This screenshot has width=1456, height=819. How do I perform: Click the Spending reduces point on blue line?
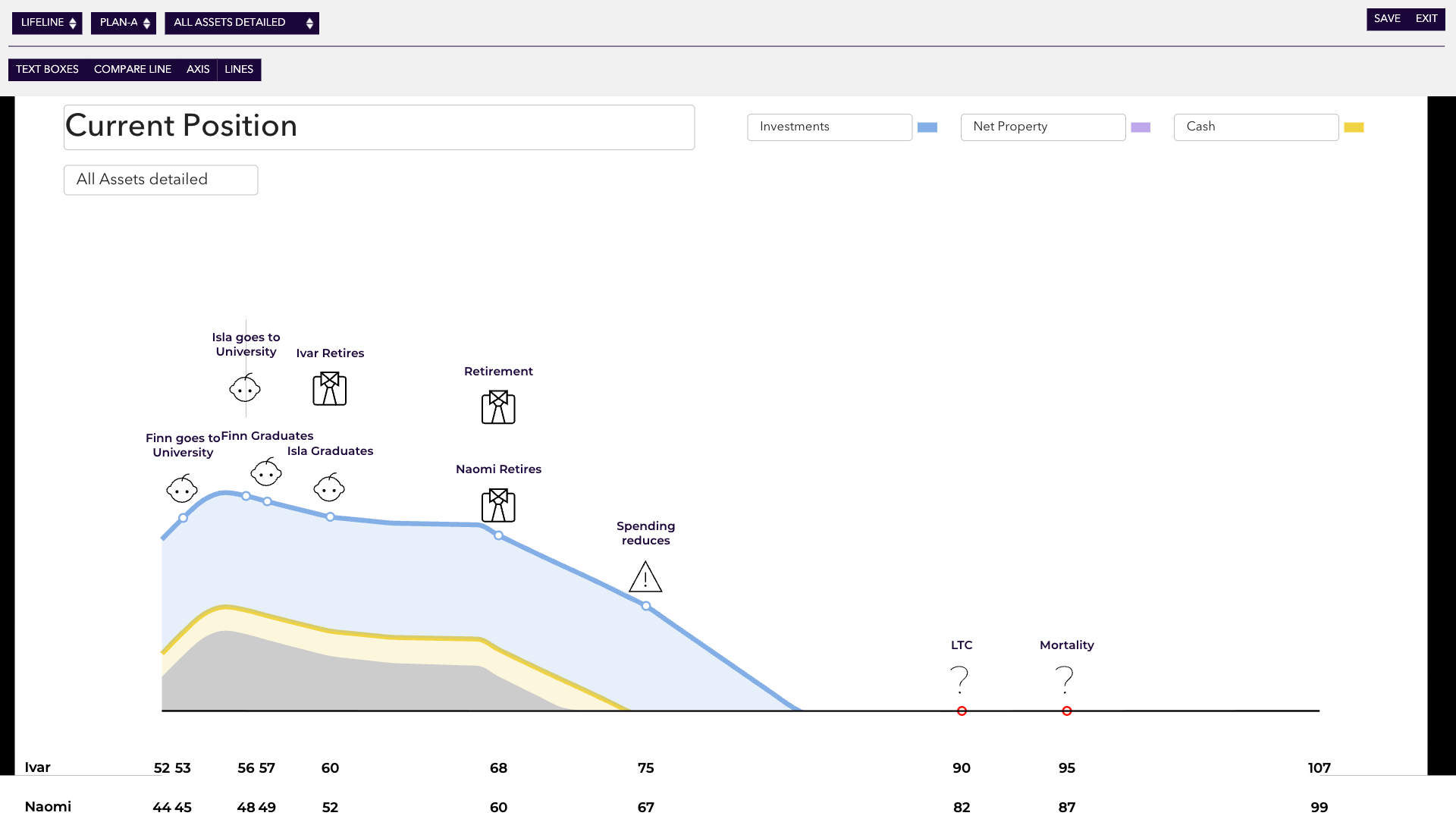(646, 606)
